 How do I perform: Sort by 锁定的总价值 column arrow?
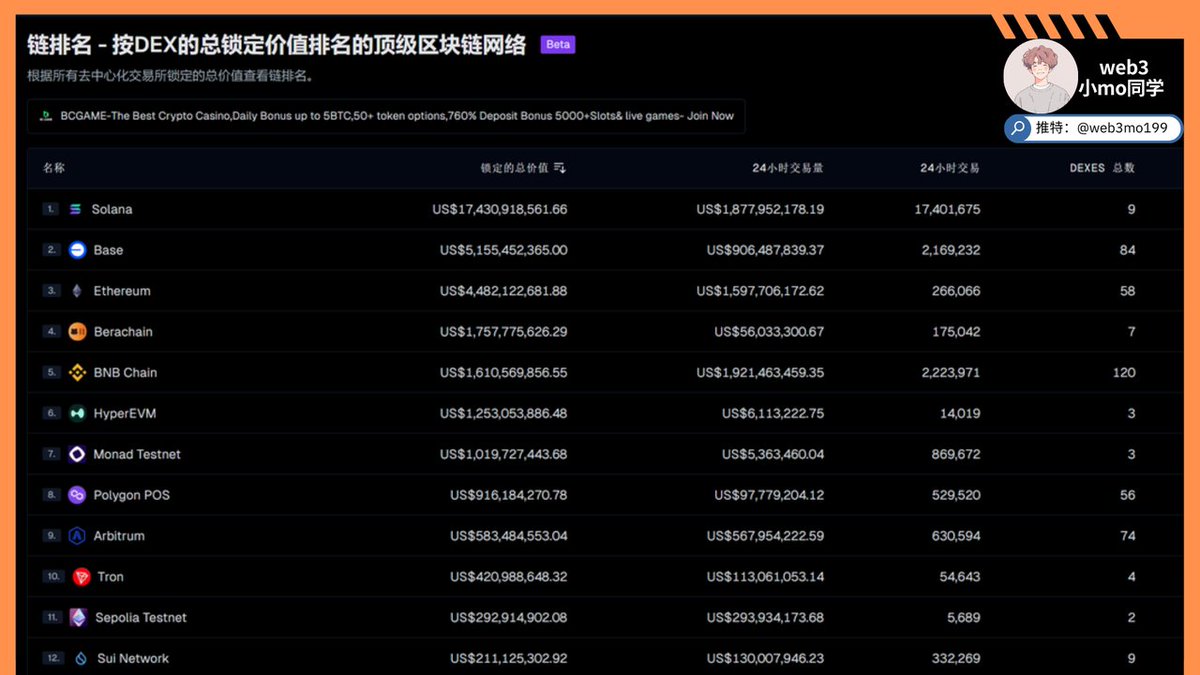(560, 168)
